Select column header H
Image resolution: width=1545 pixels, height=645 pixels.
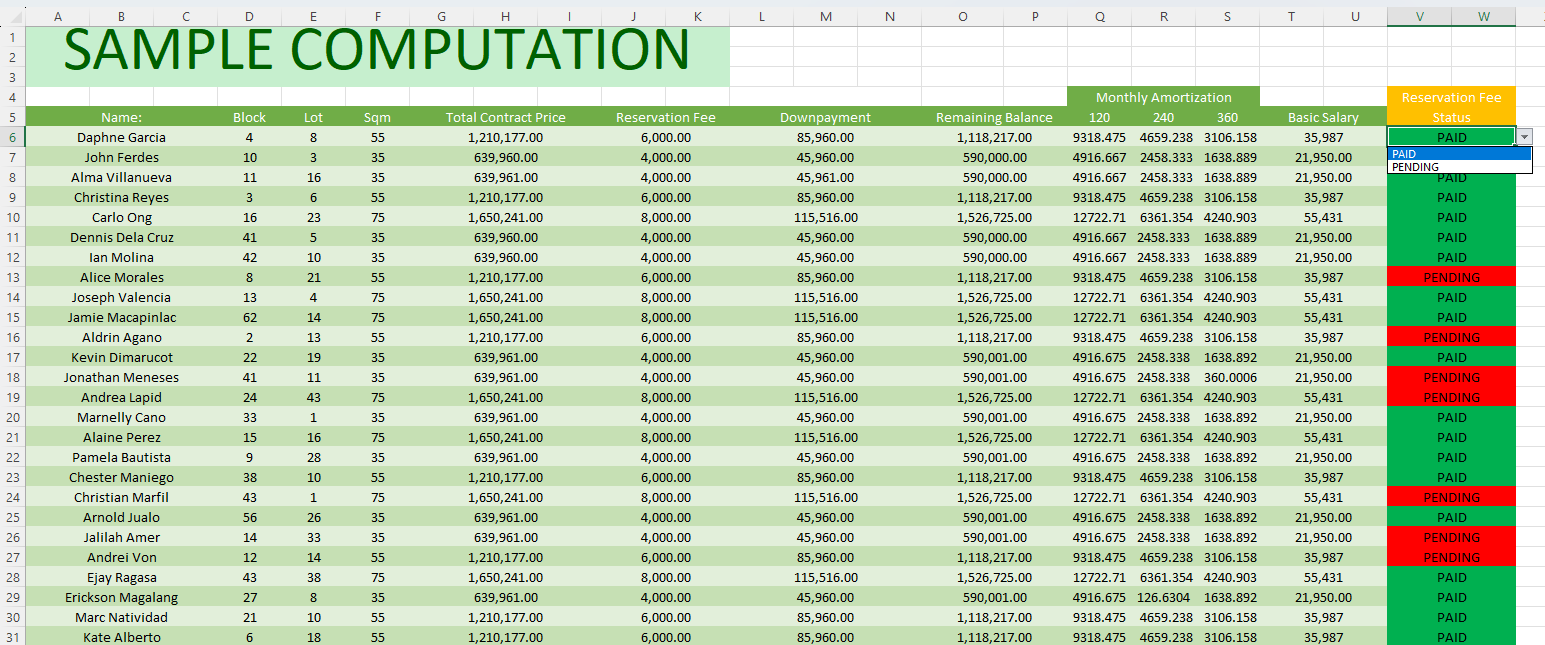pyautogui.click(x=505, y=17)
